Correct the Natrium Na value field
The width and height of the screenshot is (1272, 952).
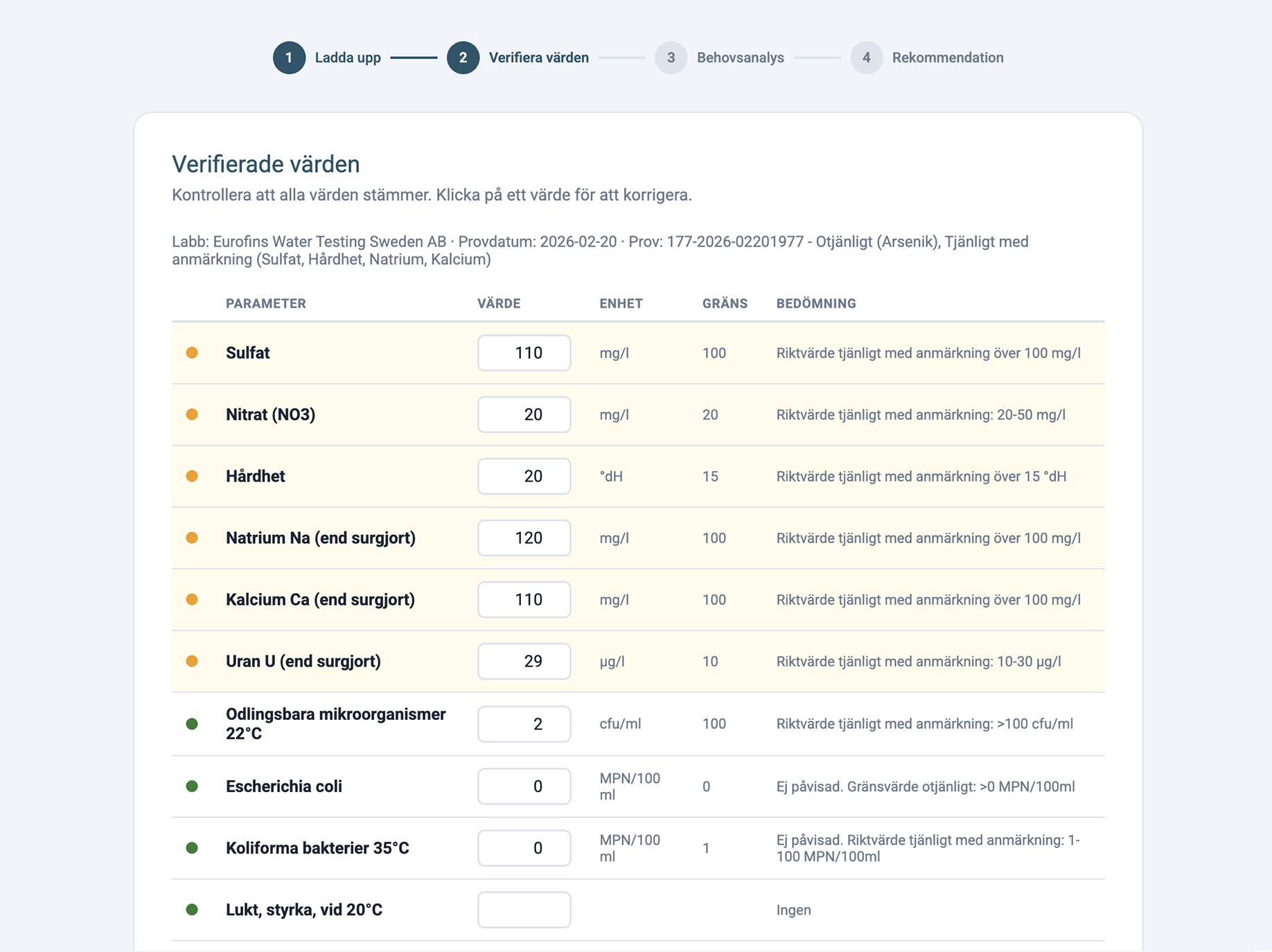pyautogui.click(x=524, y=538)
